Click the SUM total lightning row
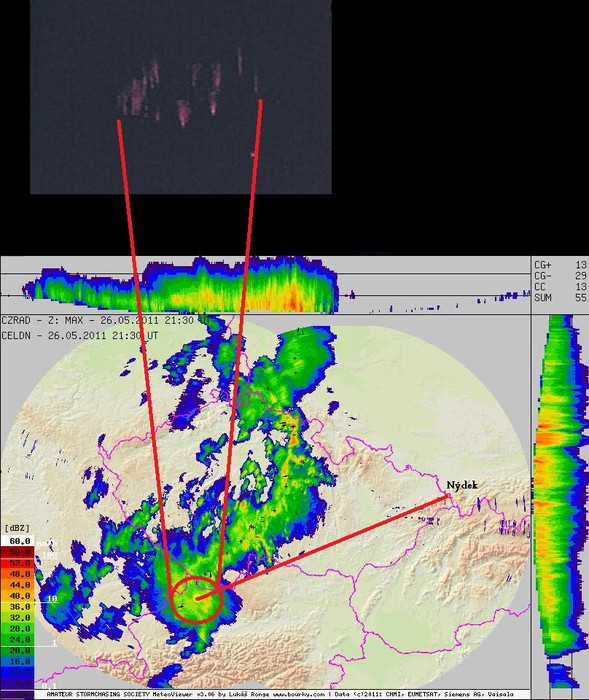The height and width of the screenshot is (700, 589). click(x=560, y=297)
